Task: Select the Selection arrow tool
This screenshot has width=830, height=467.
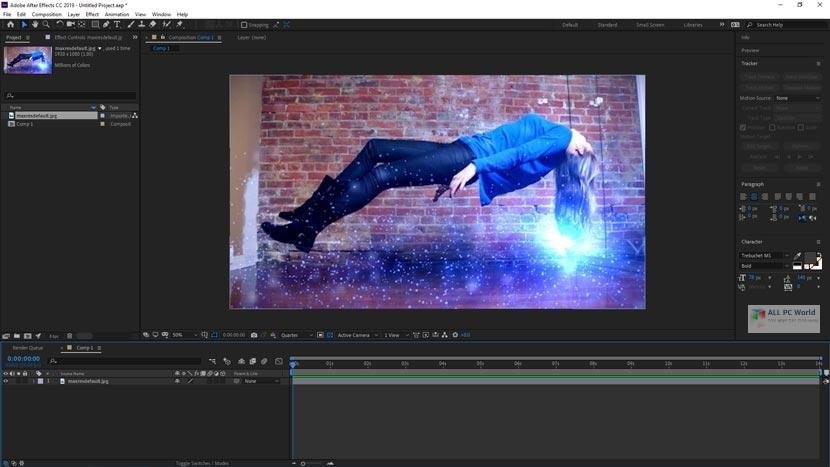Action: coord(24,24)
